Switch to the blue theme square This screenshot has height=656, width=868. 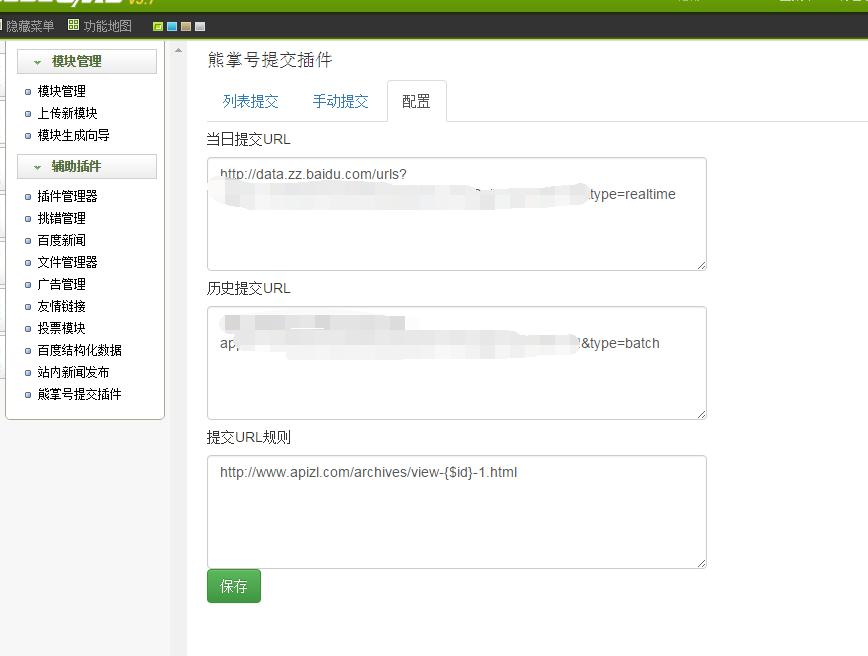click(172, 25)
